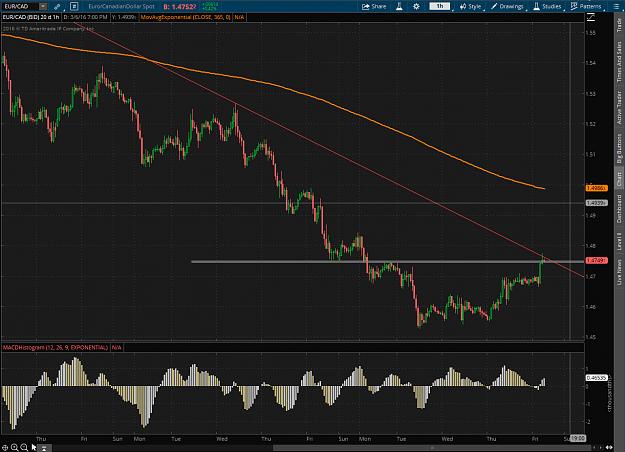The height and width of the screenshot is (452, 625).
Task: Select the gray horizontal support line
Action: [x=387, y=261]
